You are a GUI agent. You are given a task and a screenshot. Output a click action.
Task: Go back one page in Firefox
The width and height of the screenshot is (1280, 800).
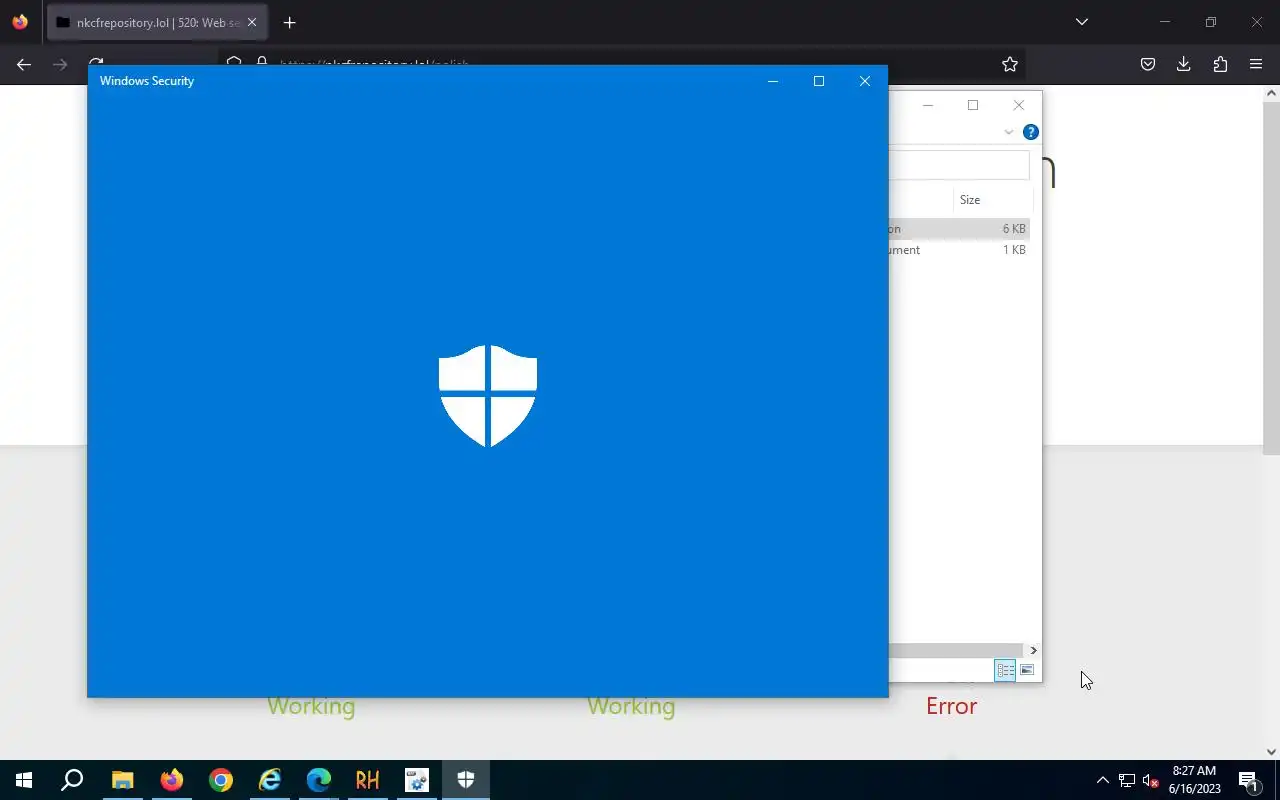pyautogui.click(x=24, y=64)
